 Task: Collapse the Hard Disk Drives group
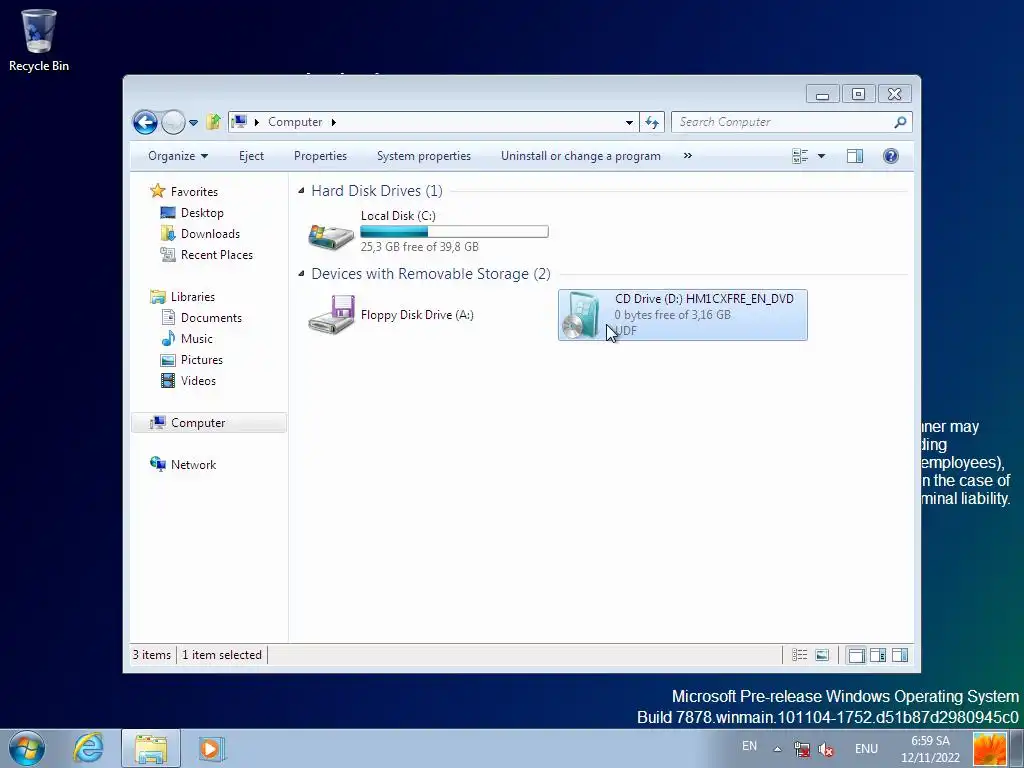[301, 191]
